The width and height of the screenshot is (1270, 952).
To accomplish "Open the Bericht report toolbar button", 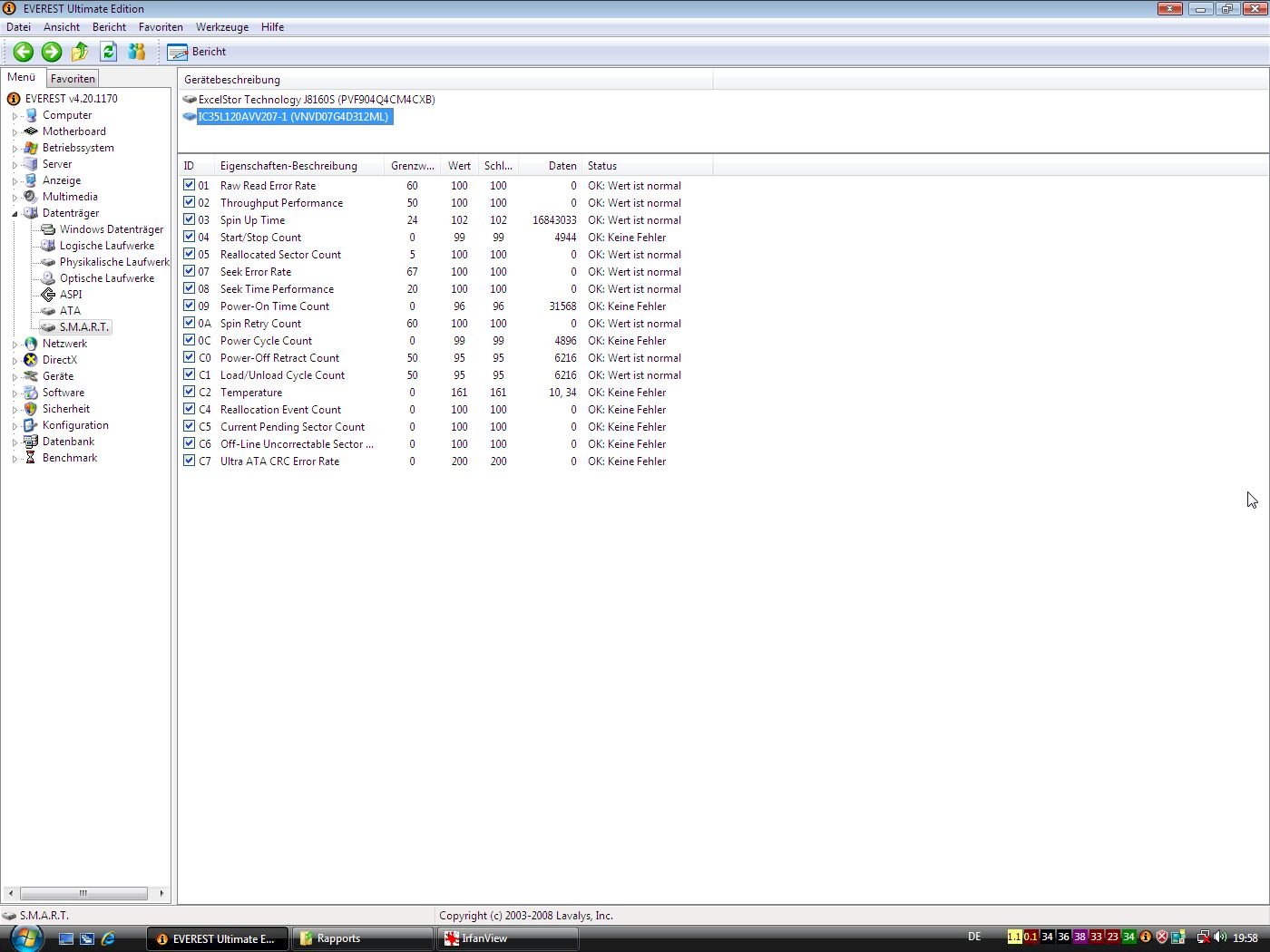I will [197, 52].
